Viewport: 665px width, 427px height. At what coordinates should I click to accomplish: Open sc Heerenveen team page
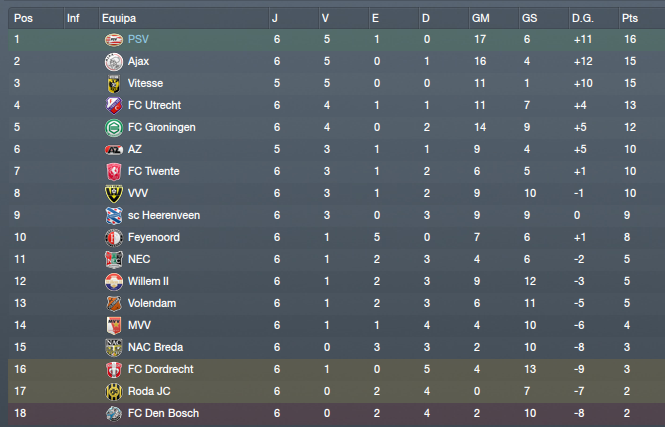pyautogui.click(x=162, y=216)
